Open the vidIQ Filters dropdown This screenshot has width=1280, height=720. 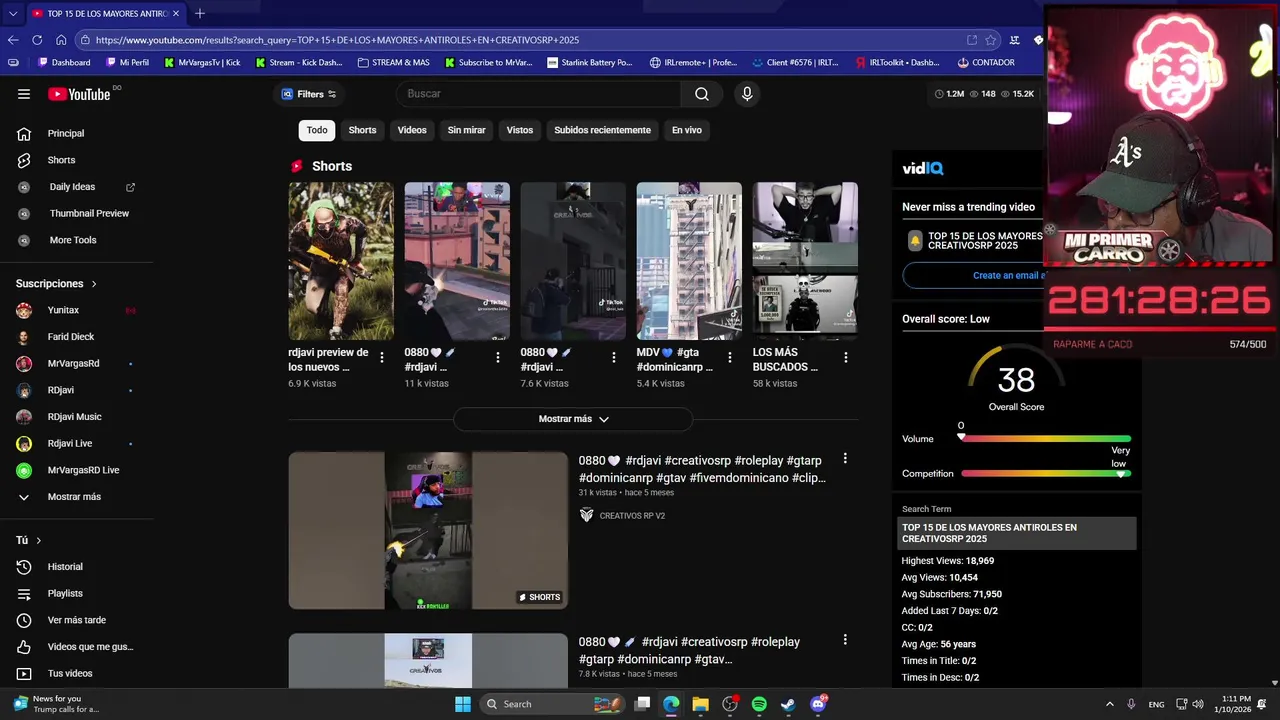pos(309,94)
